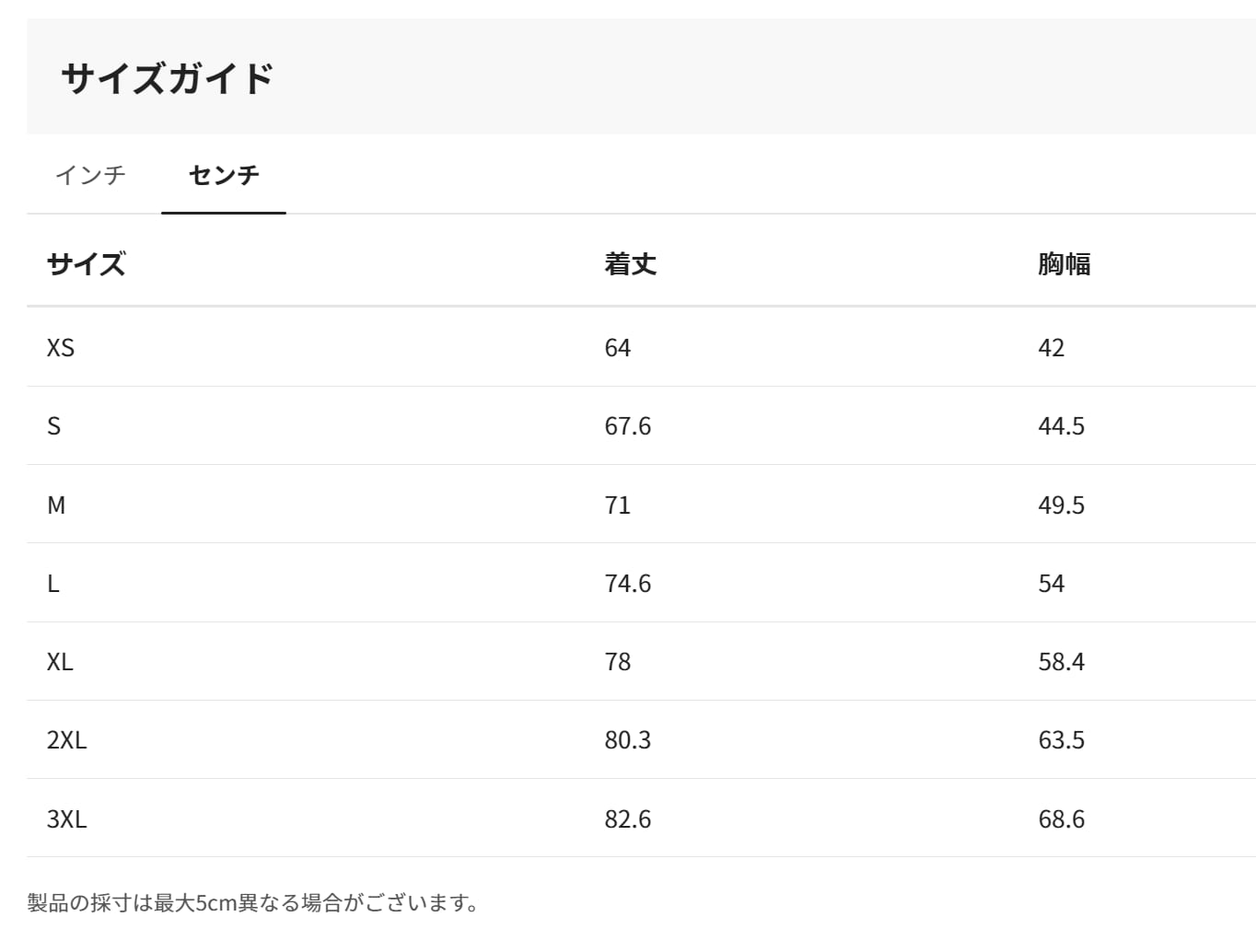Click the L size row label

[x=53, y=584]
